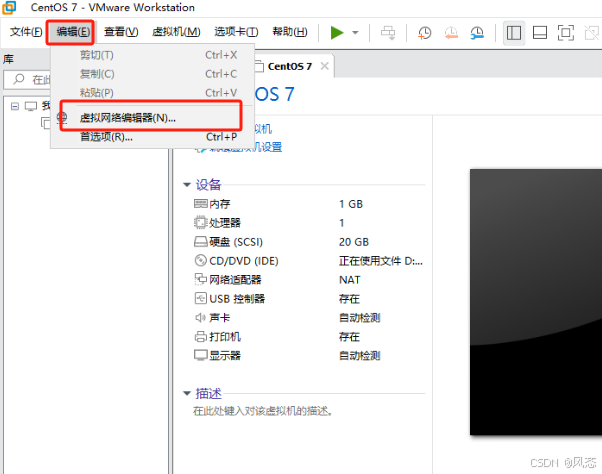
Task: Click the sound card speaker icon
Action: 200,317
